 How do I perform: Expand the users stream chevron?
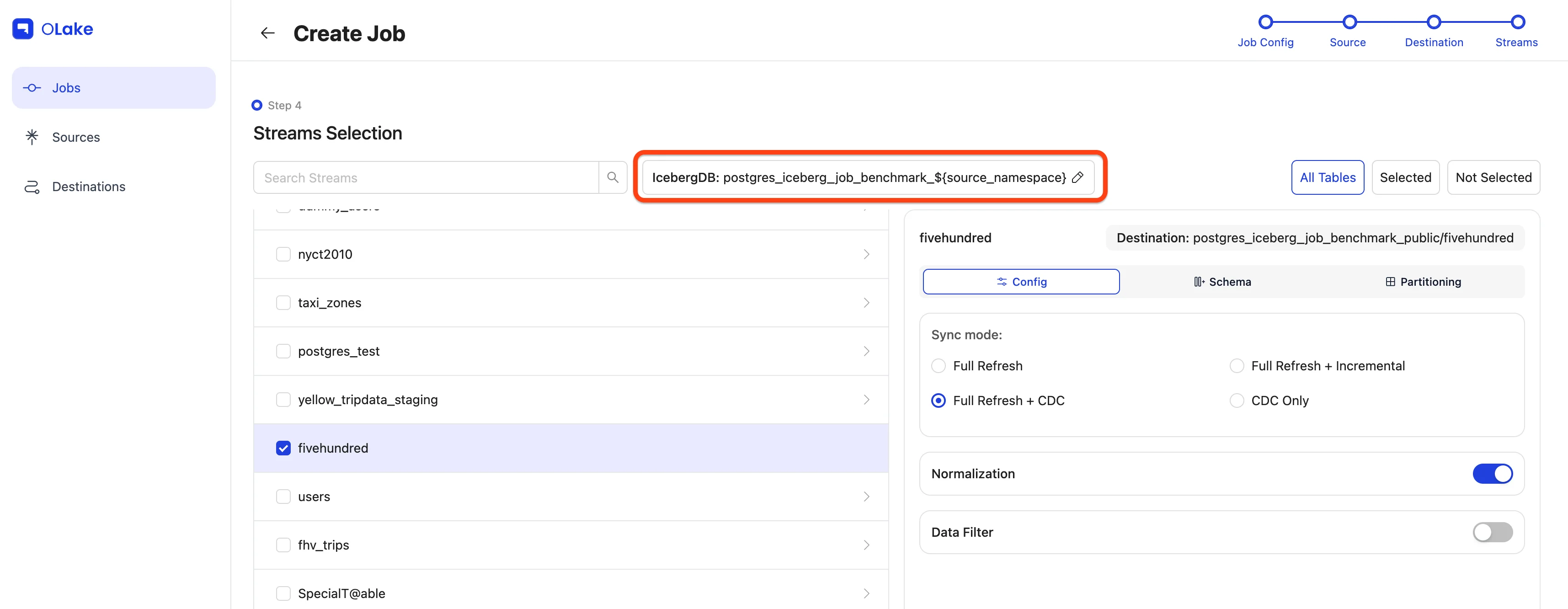point(866,497)
